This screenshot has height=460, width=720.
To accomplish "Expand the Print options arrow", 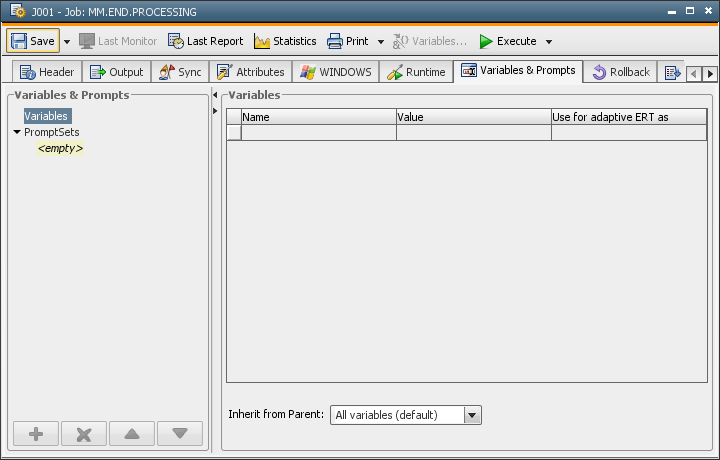I will 381,42.
